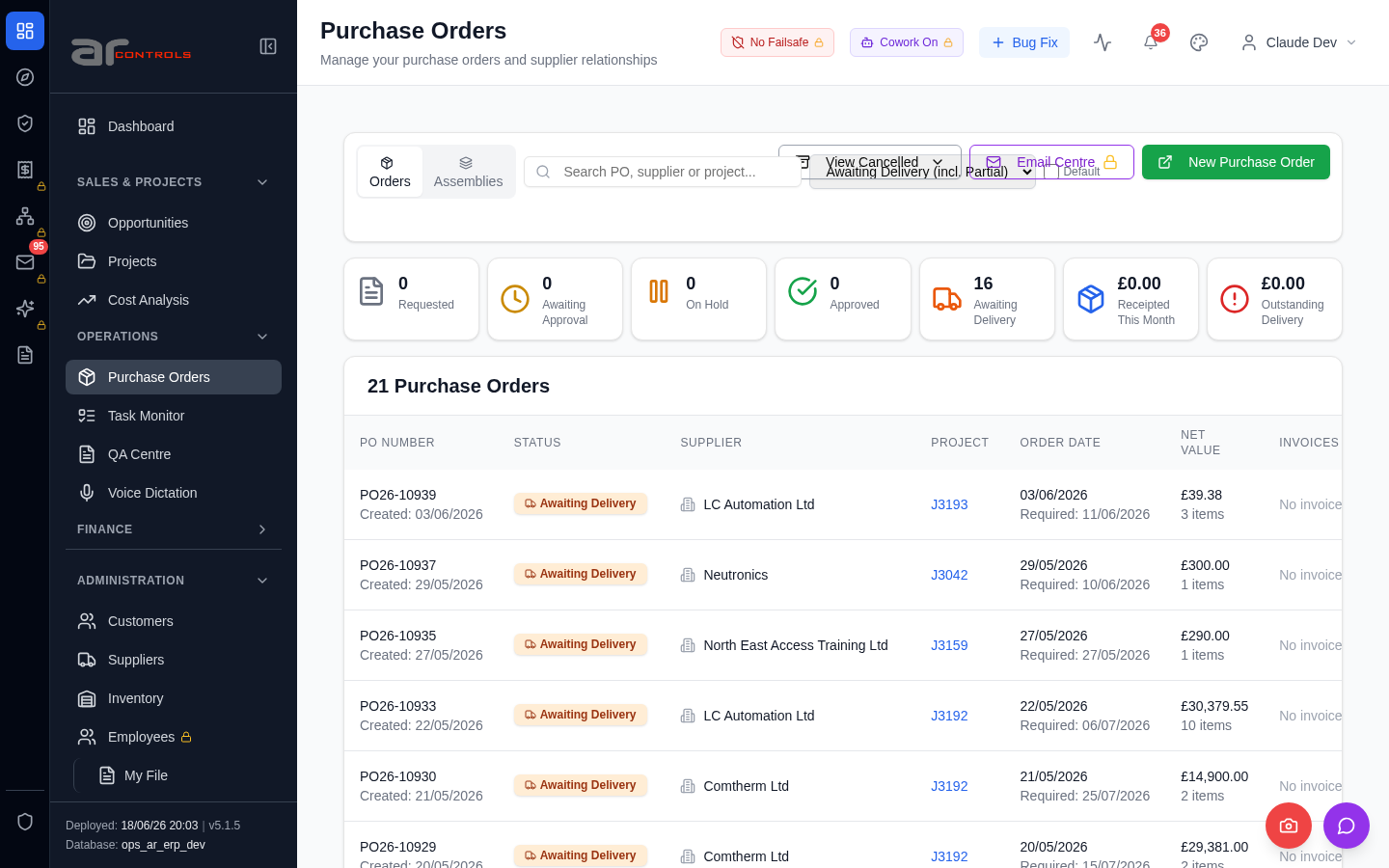Screen dimensions: 1389x868
Task: Click PO26-10939 purchase order number
Action: [x=397, y=495]
